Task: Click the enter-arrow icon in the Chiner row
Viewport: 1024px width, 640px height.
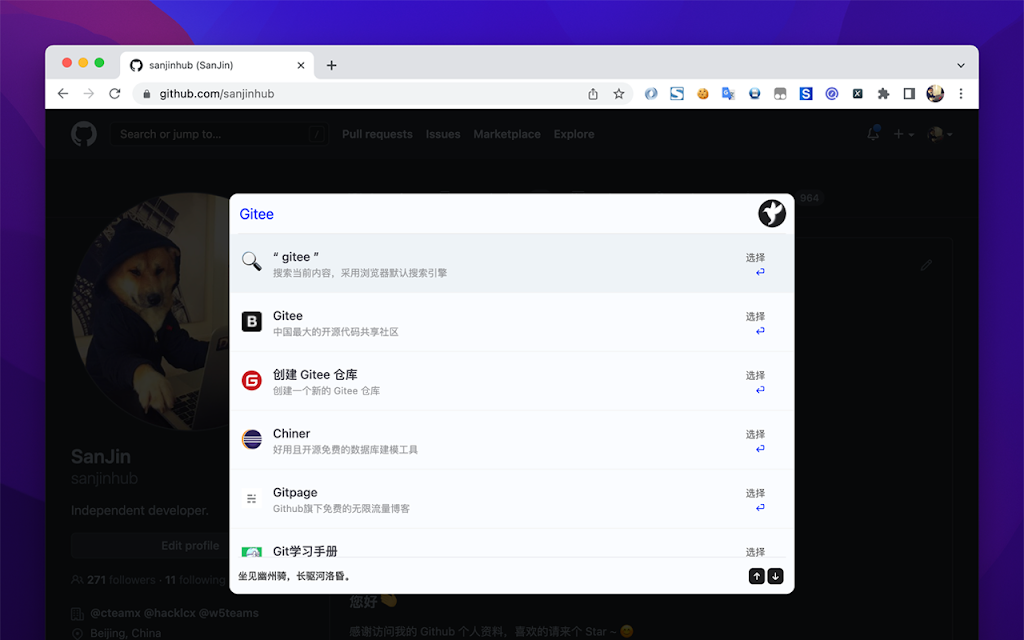Action: [760, 449]
